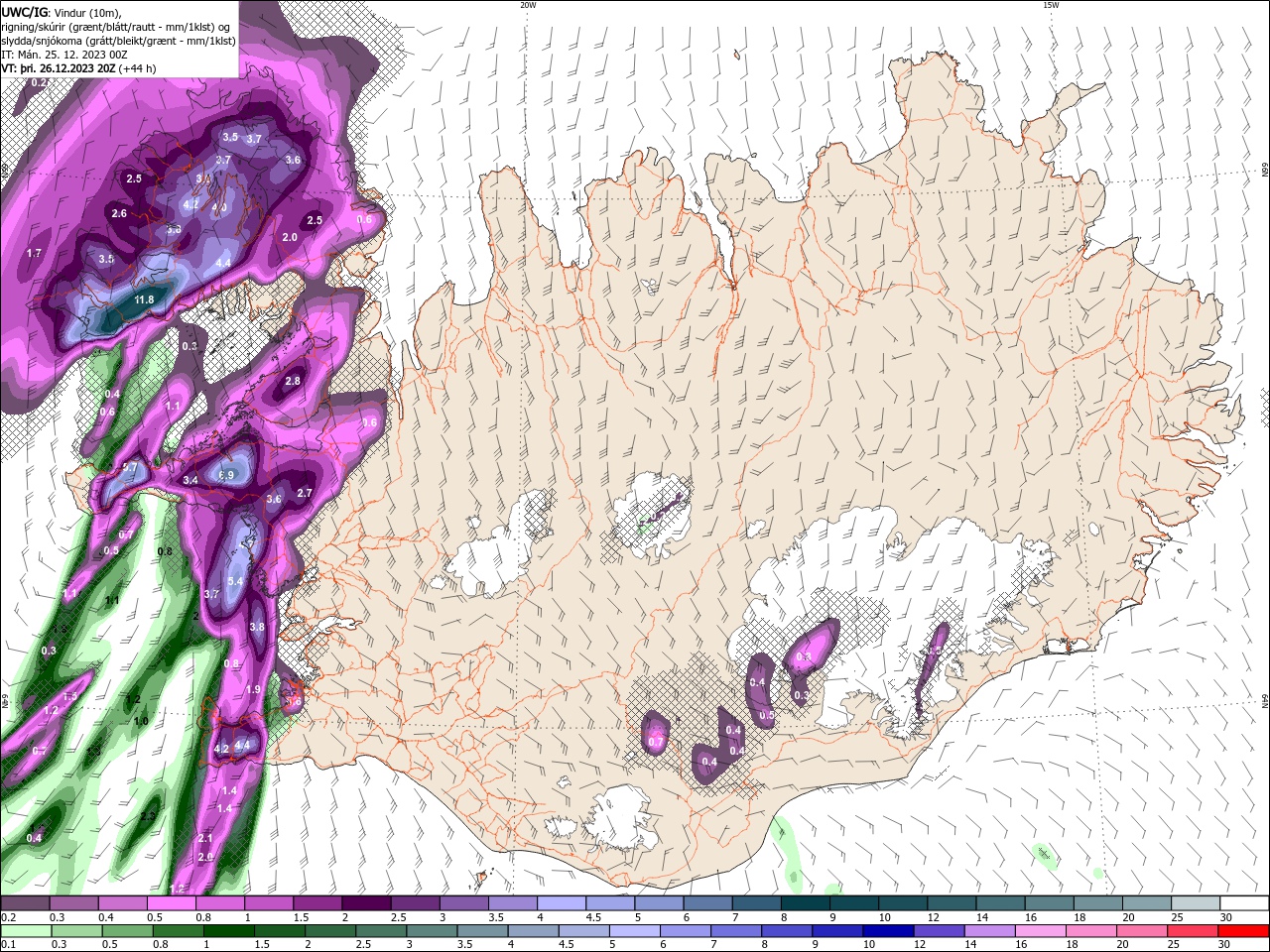Click the 1.0 value in the rain band
This screenshot has height=952, width=1270.
(141, 721)
